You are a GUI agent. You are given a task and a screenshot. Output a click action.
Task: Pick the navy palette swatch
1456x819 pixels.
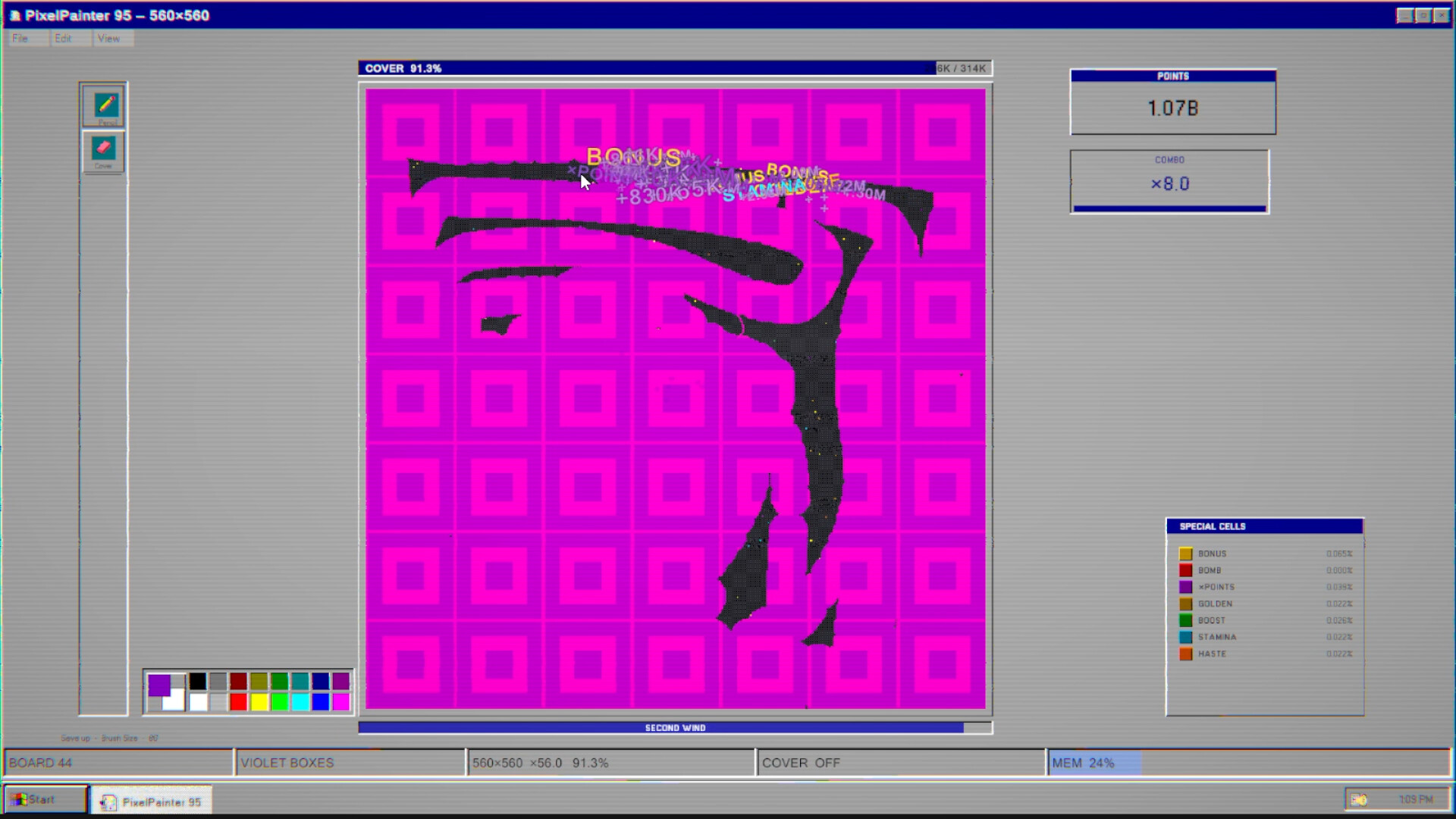click(321, 682)
